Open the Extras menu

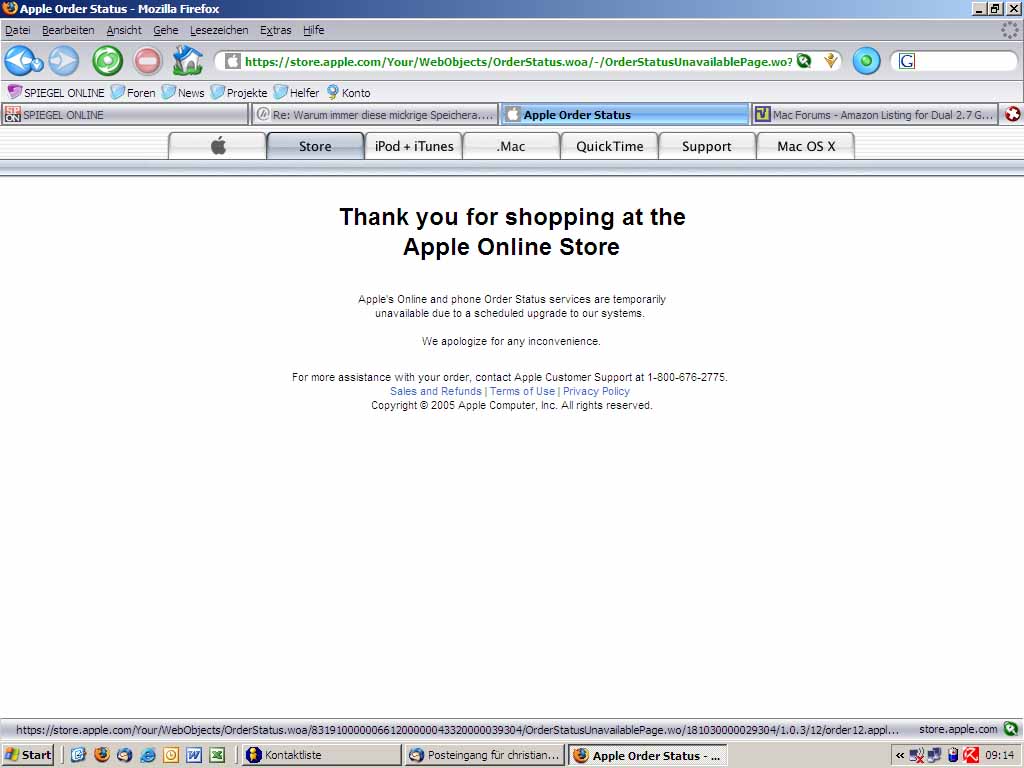(276, 30)
